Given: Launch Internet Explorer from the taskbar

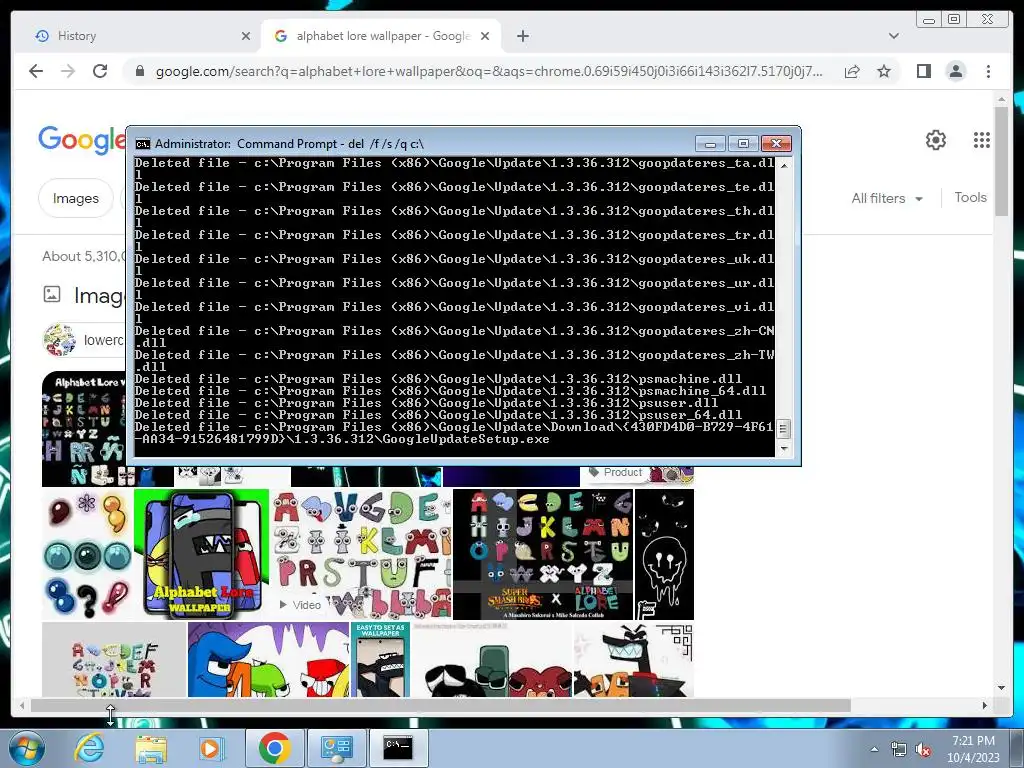Looking at the screenshot, I should pyautogui.click(x=89, y=748).
